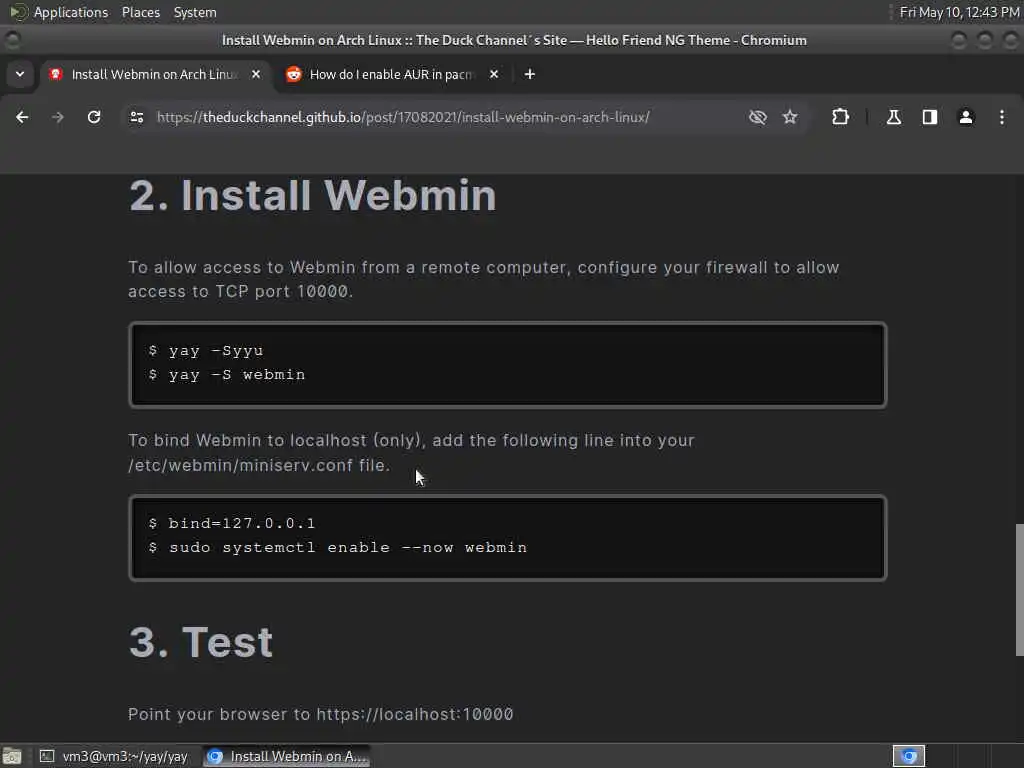Click the clock showing Fri May 10
The image size is (1024, 768).
point(959,12)
